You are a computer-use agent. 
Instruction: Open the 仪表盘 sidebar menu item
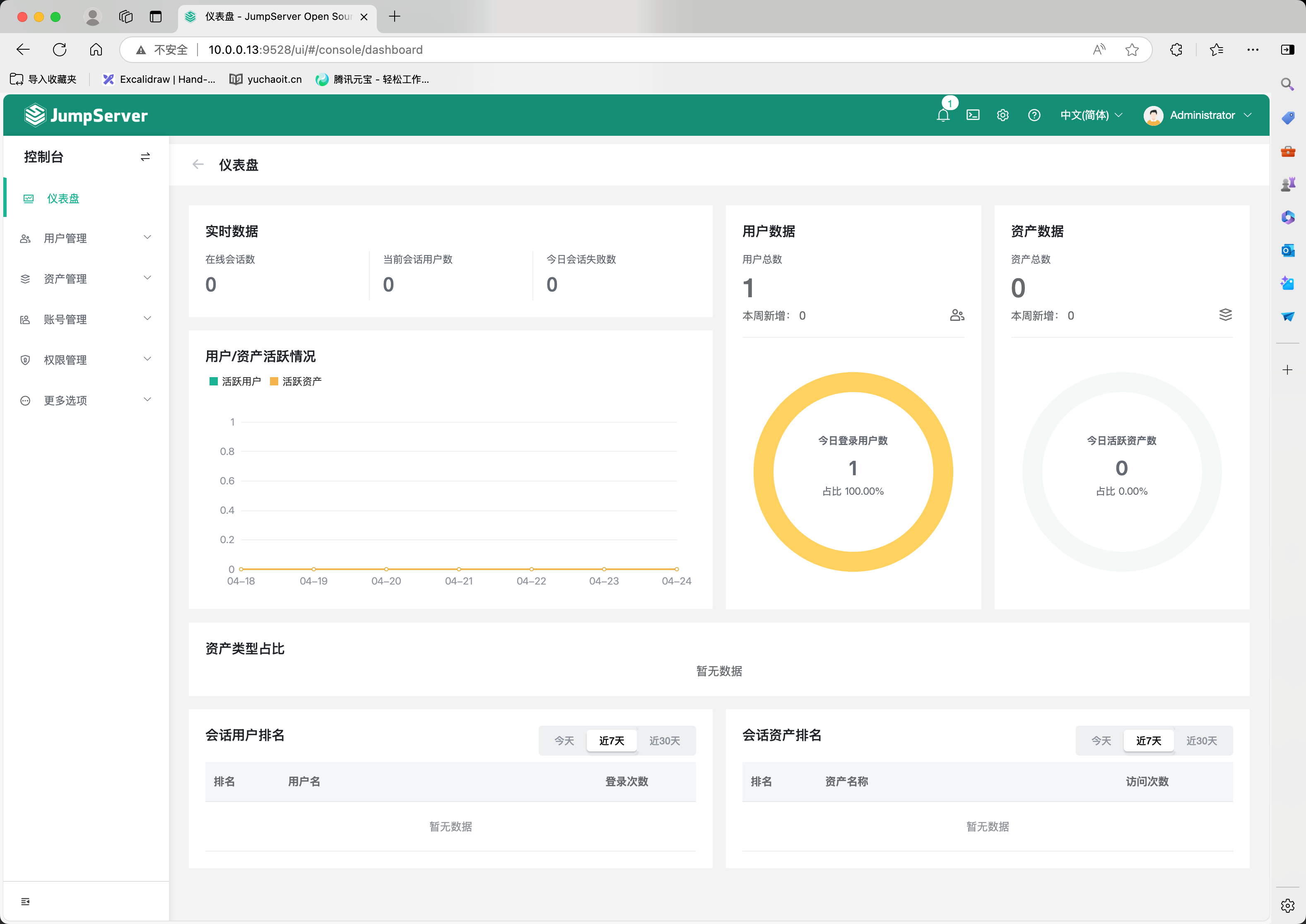coord(63,199)
